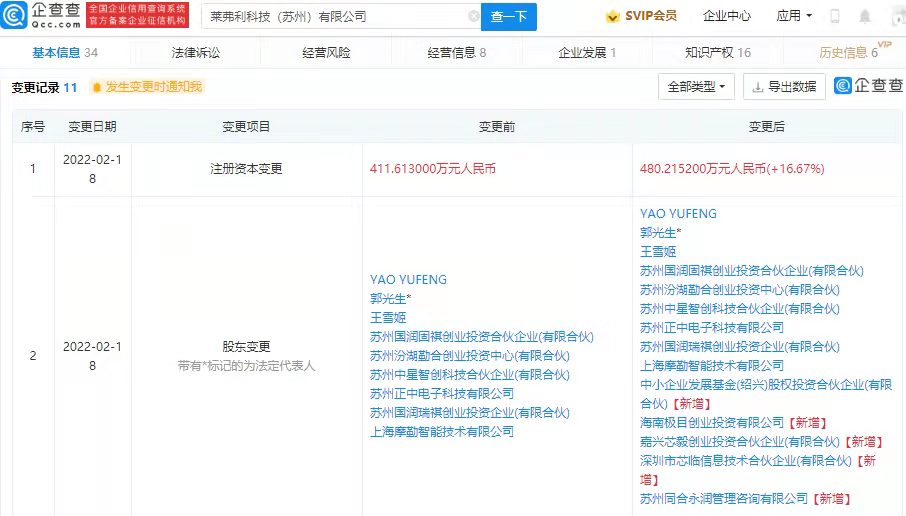Open 深圳市芯临信息技术合伙企业 link
This screenshot has height=516, width=906.
[x=745, y=461]
